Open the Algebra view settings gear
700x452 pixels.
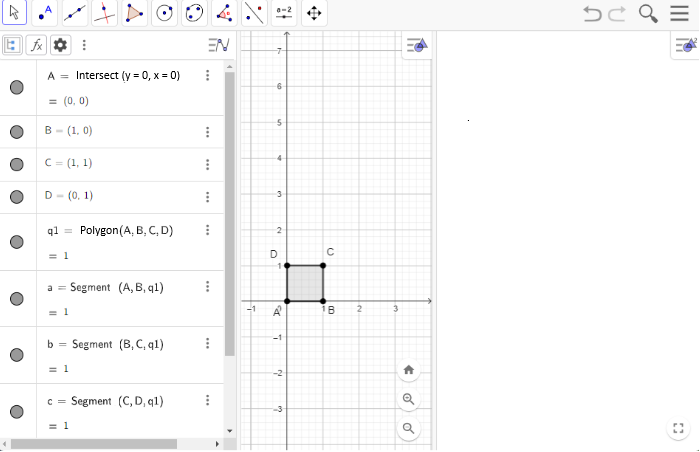(x=60, y=45)
